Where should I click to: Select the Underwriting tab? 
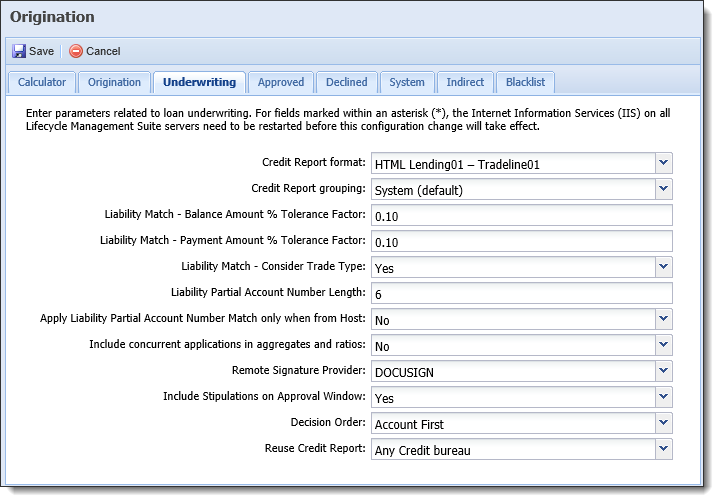(x=199, y=83)
